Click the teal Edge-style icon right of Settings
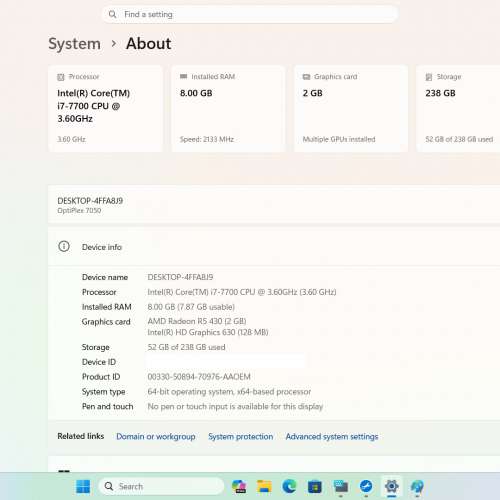 (x=417, y=486)
